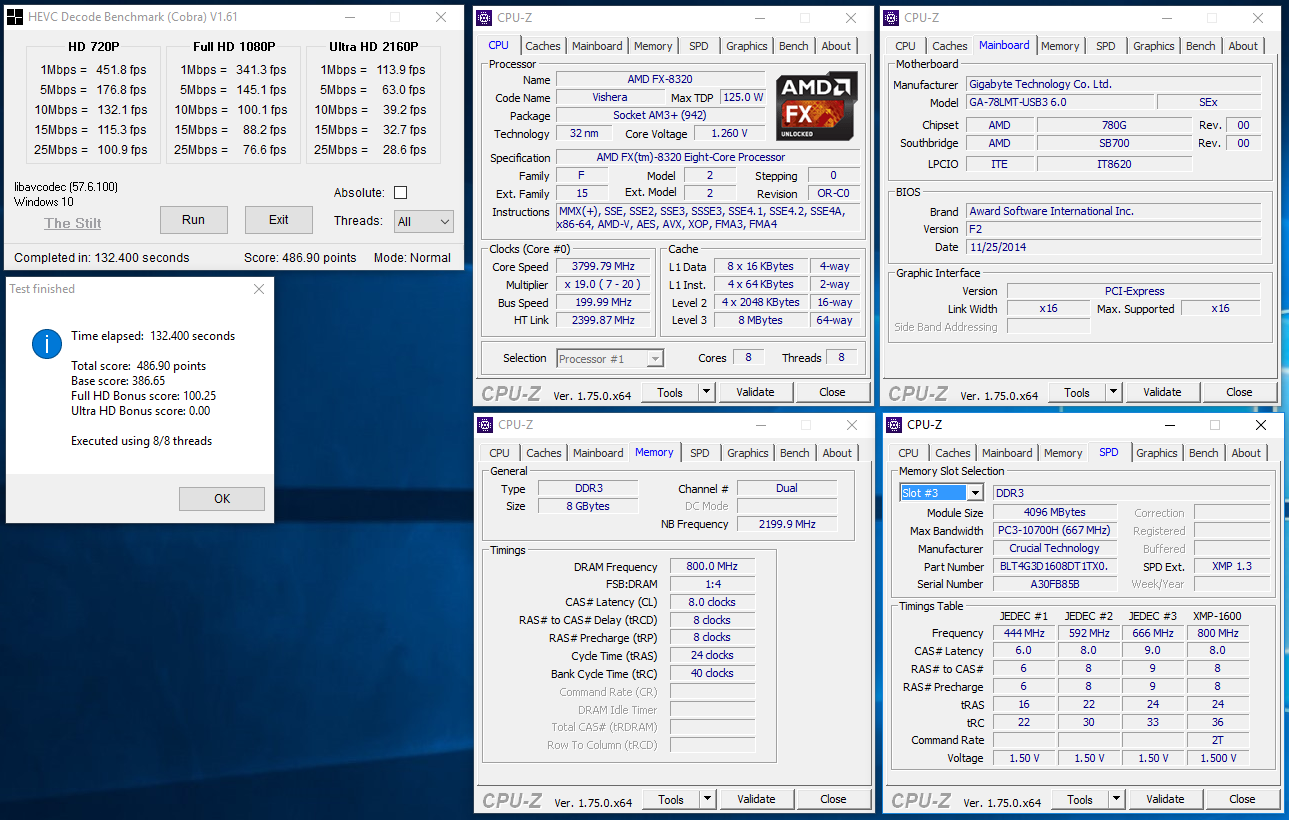Click the title icon of CPU-Z window showing CPU tab
This screenshot has width=1289, height=820.
[484, 18]
